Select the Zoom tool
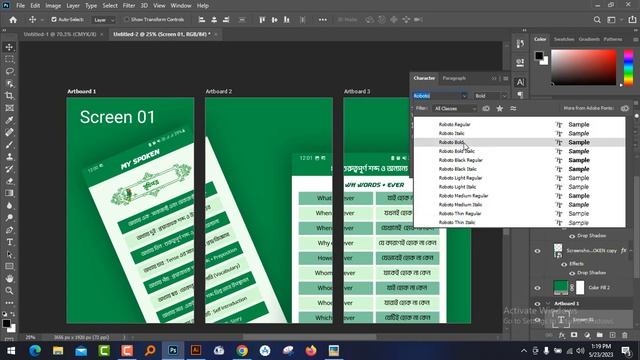Screen dimensions: 640x360 coord(9,291)
